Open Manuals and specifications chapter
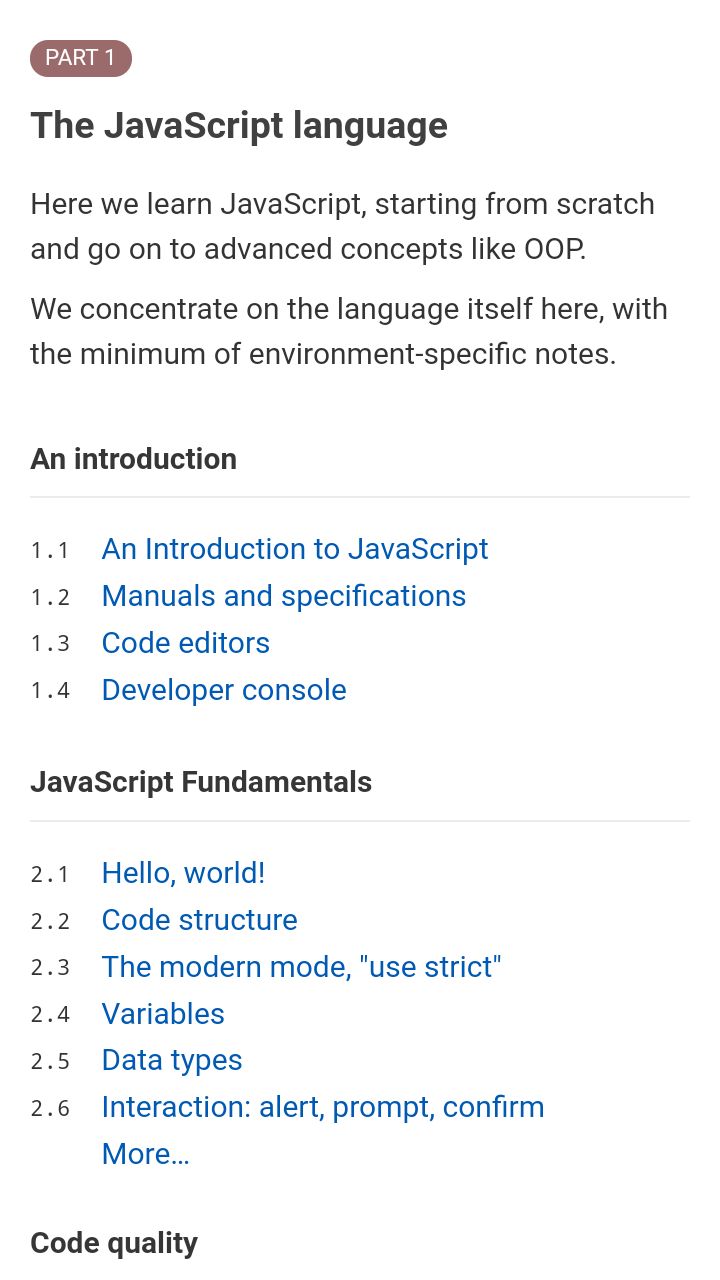This screenshot has height=1280, width=720. pyautogui.click(x=284, y=596)
